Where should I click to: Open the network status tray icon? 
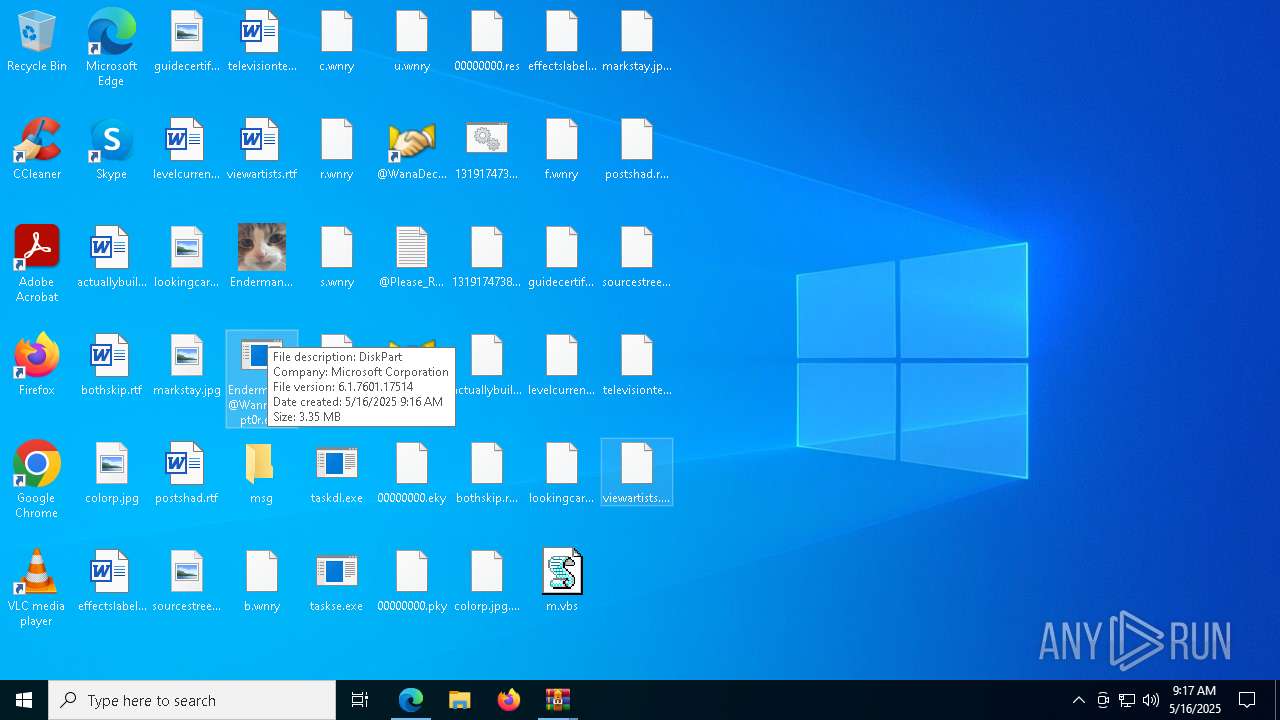coord(1127,700)
